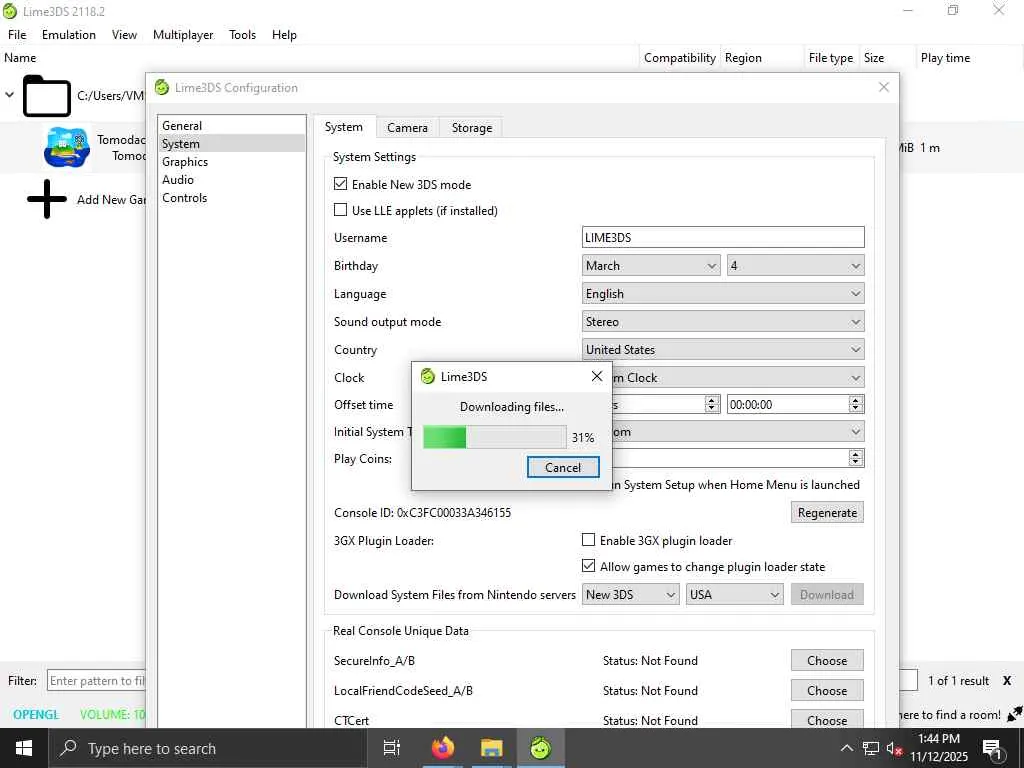The width and height of the screenshot is (1024, 768).
Task: Close the Lime3DS Configuration window
Action: [x=884, y=87]
